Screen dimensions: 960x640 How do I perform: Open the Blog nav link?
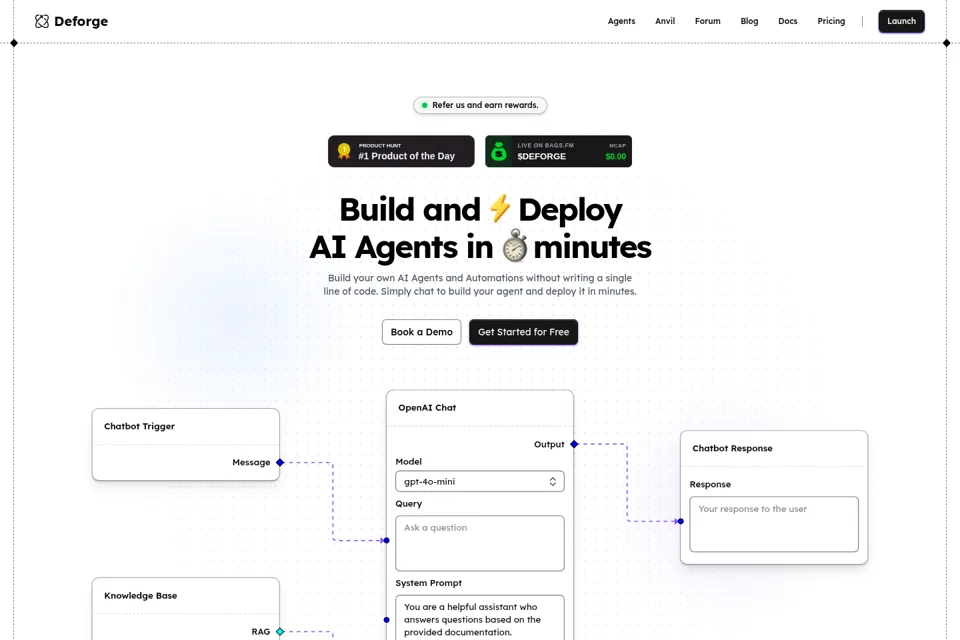tap(749, 21)
